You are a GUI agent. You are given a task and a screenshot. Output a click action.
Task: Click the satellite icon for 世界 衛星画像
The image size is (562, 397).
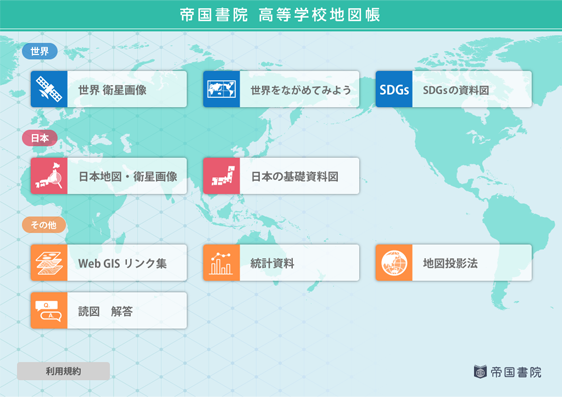coord(49,89)
